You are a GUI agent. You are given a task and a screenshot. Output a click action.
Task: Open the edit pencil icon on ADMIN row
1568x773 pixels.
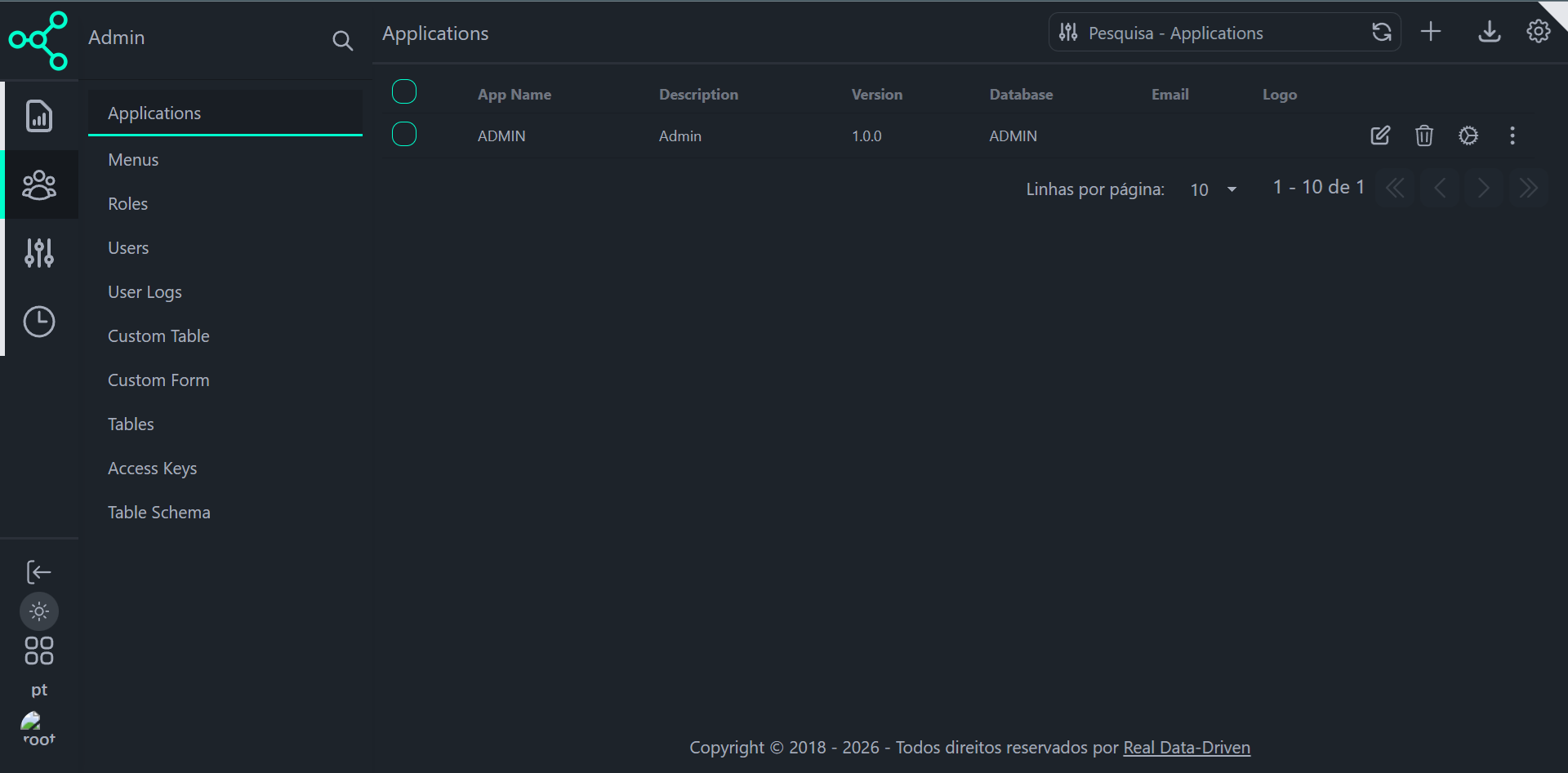(1380, 135)
